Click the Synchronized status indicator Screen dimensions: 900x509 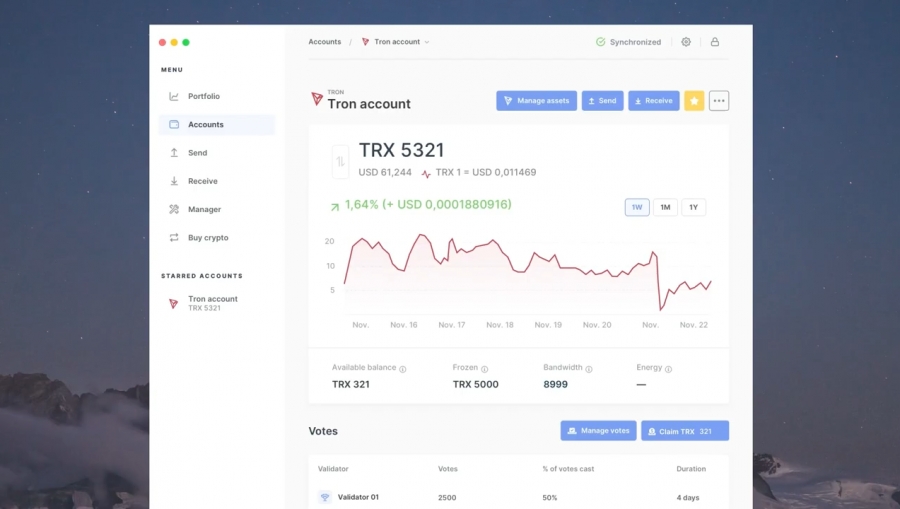click(x=629, y=42)
